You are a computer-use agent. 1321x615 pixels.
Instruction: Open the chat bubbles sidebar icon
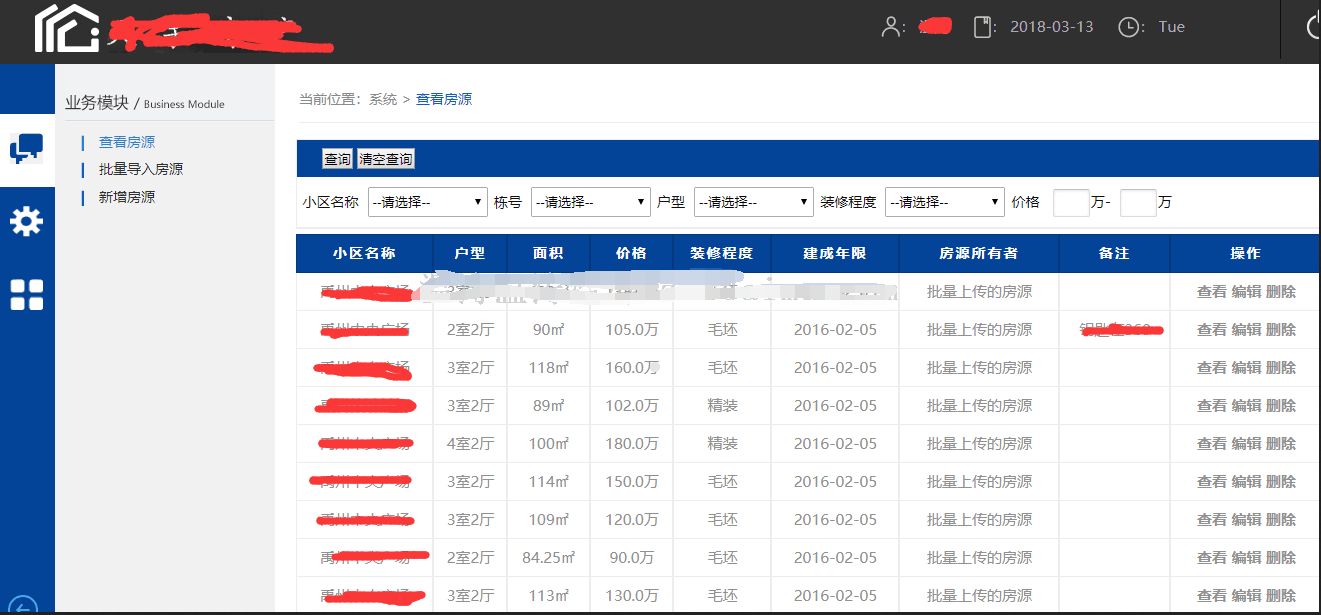coord(27,149)
